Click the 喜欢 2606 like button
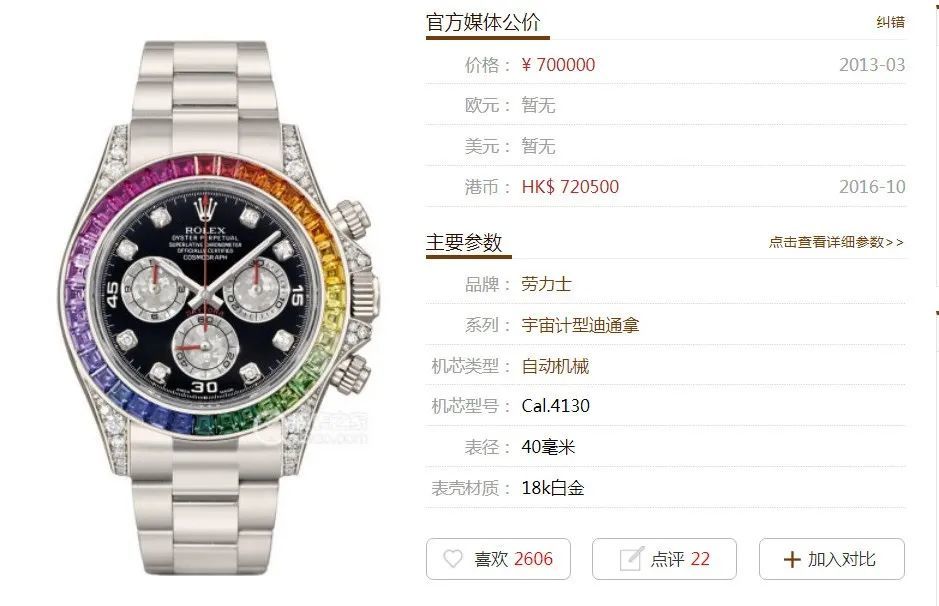This screenshot has width=939, height=606. 498,559
